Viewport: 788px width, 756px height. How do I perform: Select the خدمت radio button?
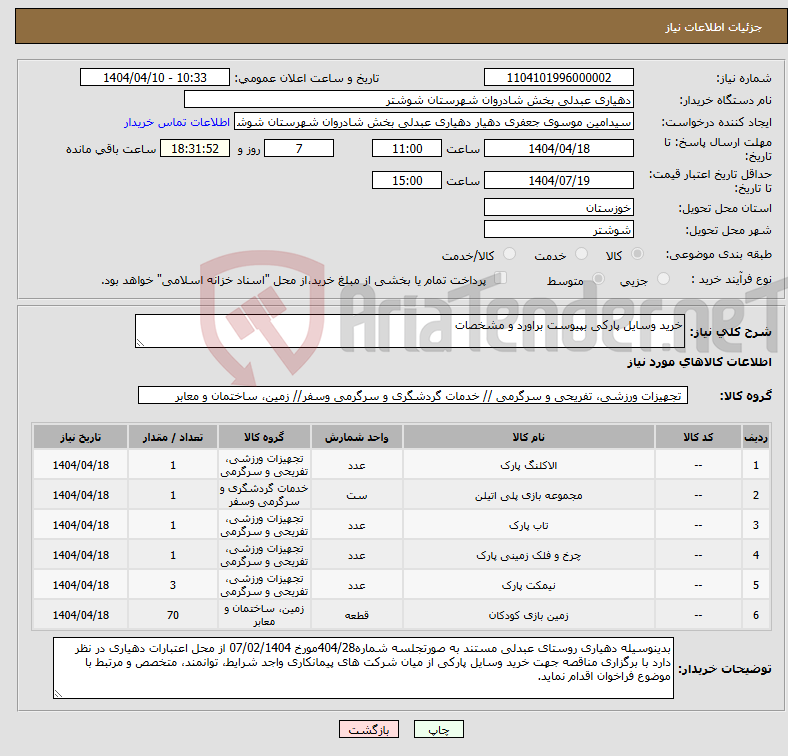pos(581,254)
